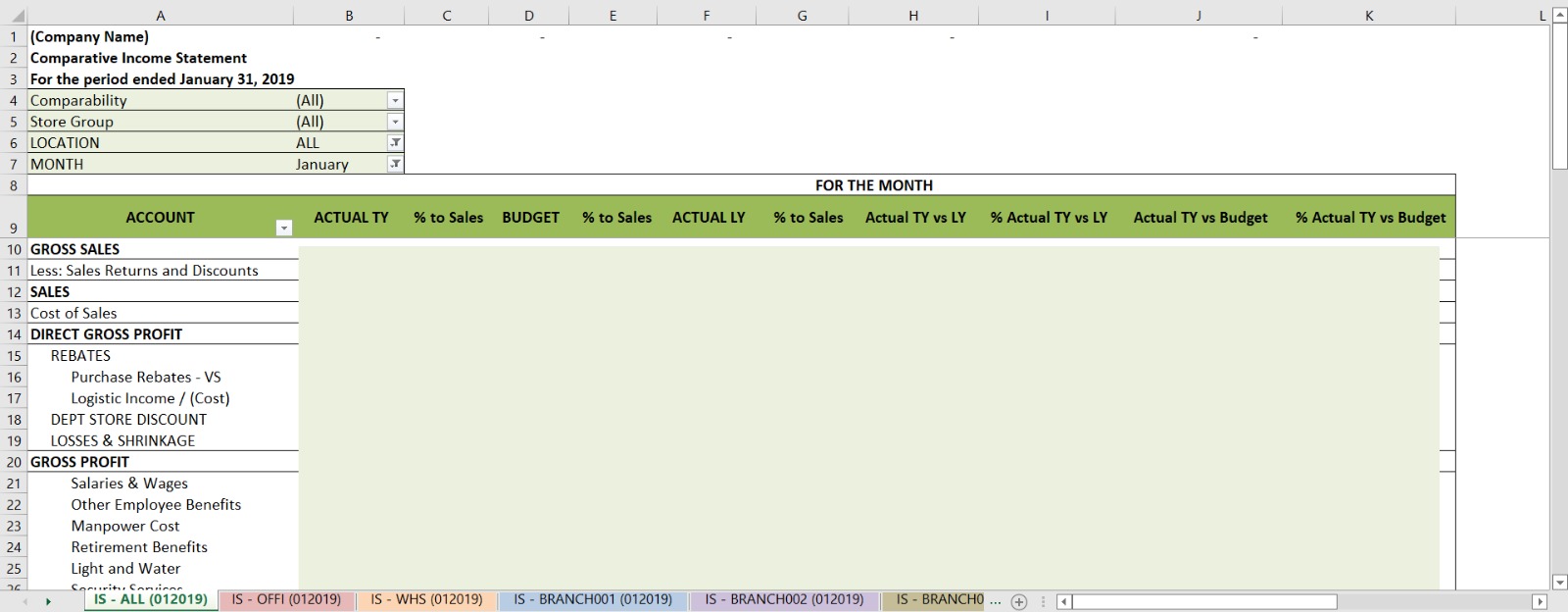Click the Select All corner triangle
The image size is (1568, 612).
click(18, 16)
